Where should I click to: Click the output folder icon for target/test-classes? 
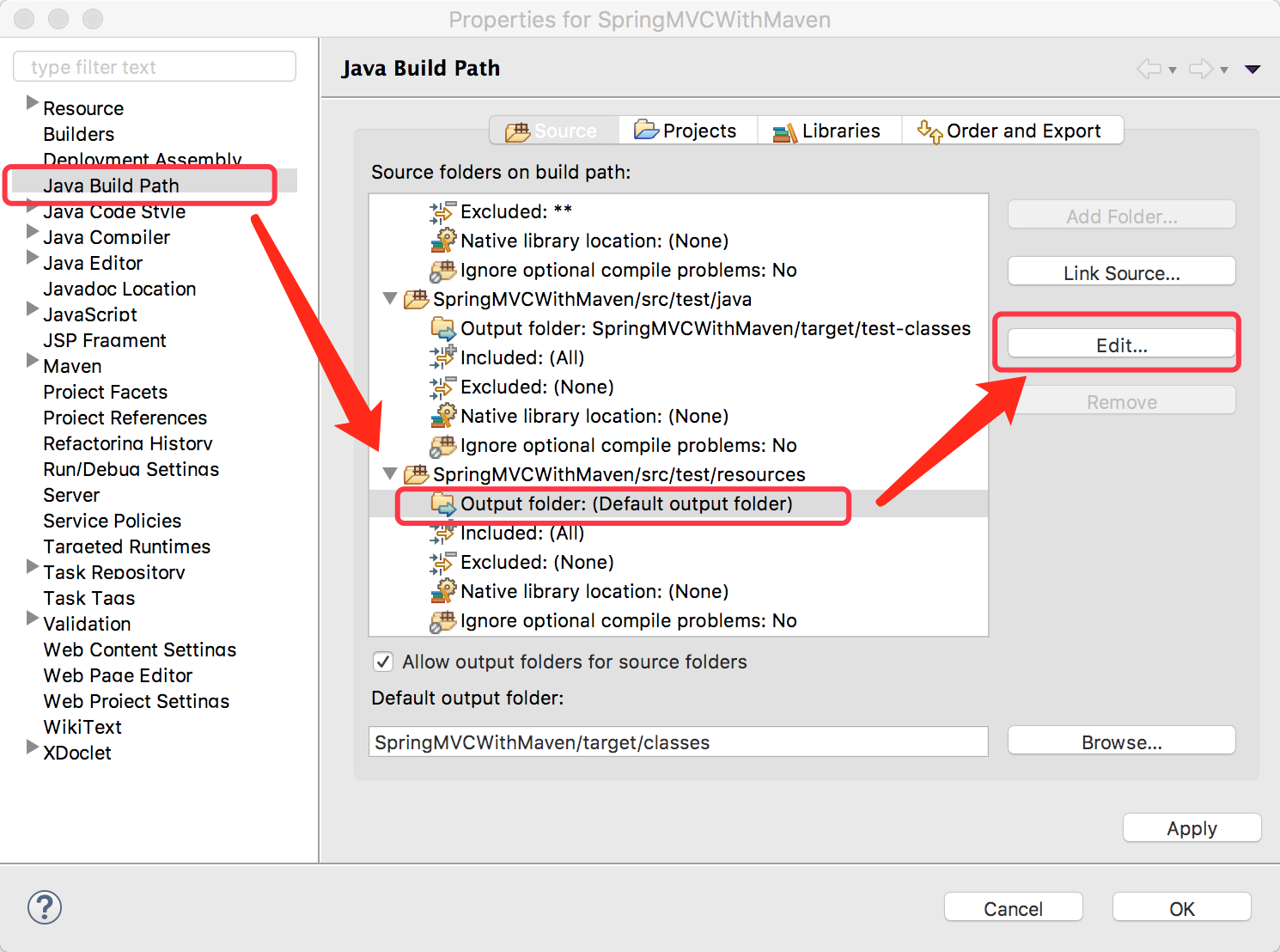coord(444,328)
